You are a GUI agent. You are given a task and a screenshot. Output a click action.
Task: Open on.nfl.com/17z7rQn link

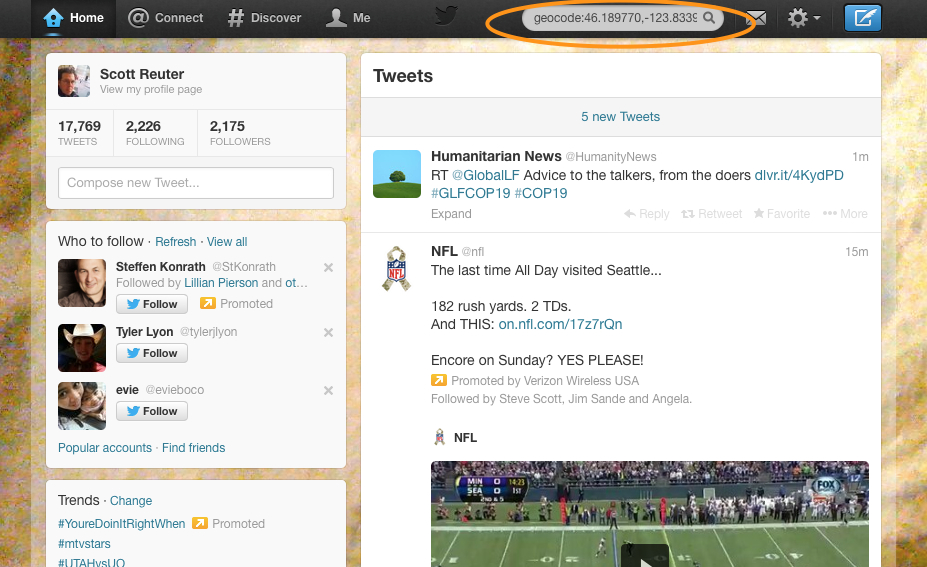(x=560, y=324)
